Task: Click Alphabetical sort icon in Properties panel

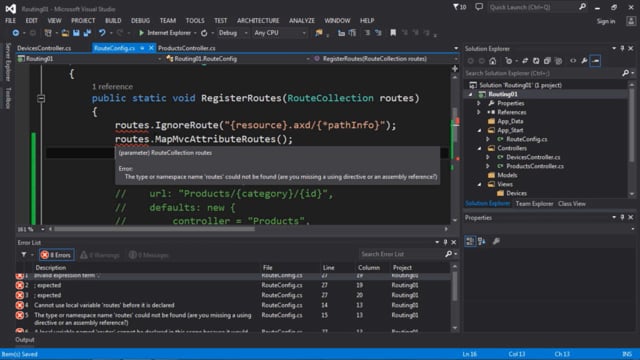Action: click(482, 241)
